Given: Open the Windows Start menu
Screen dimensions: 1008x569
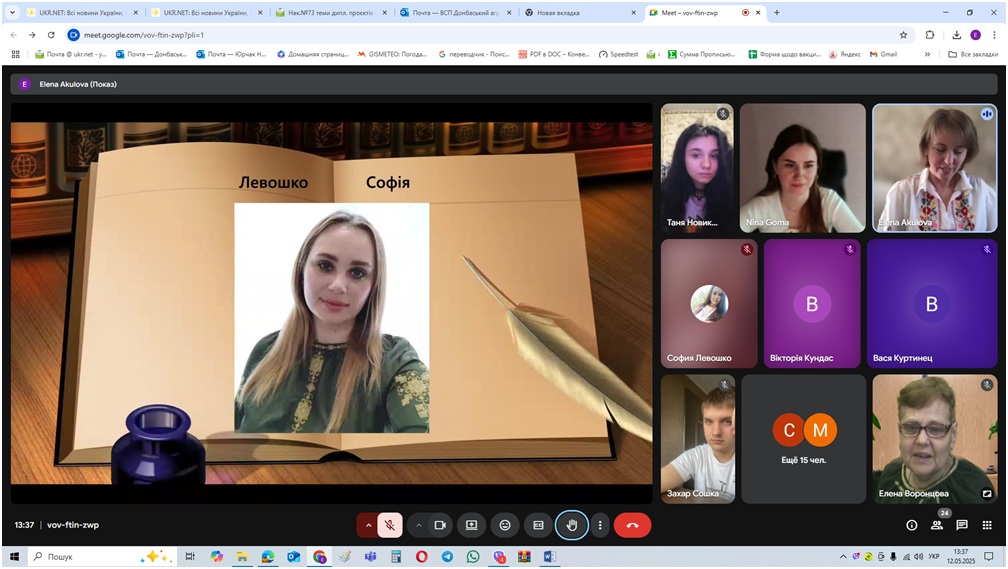Looking at the screenshot, I should [14, 557].
